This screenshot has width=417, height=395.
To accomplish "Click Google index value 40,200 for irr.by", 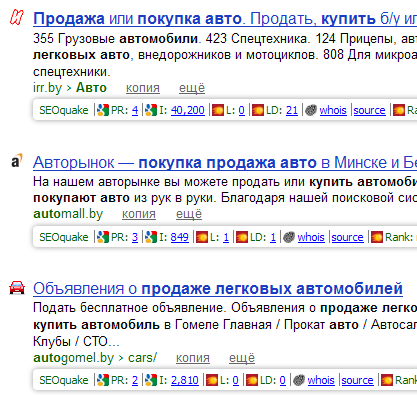I will pos(188,110).
